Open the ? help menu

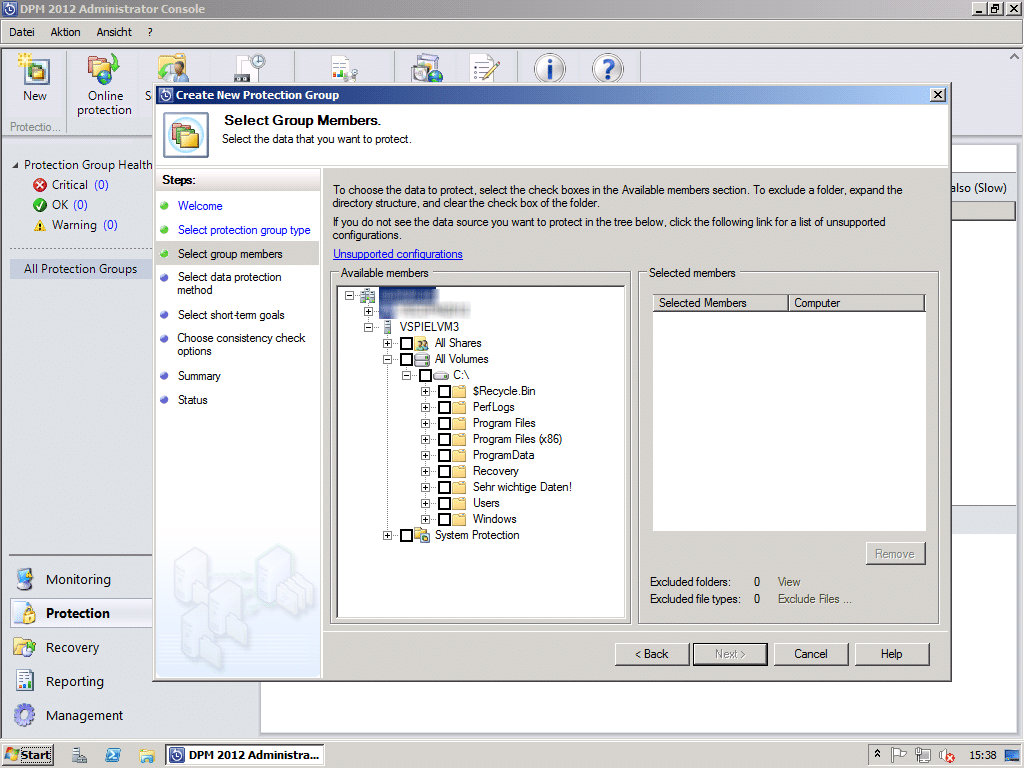pos(150,32)
